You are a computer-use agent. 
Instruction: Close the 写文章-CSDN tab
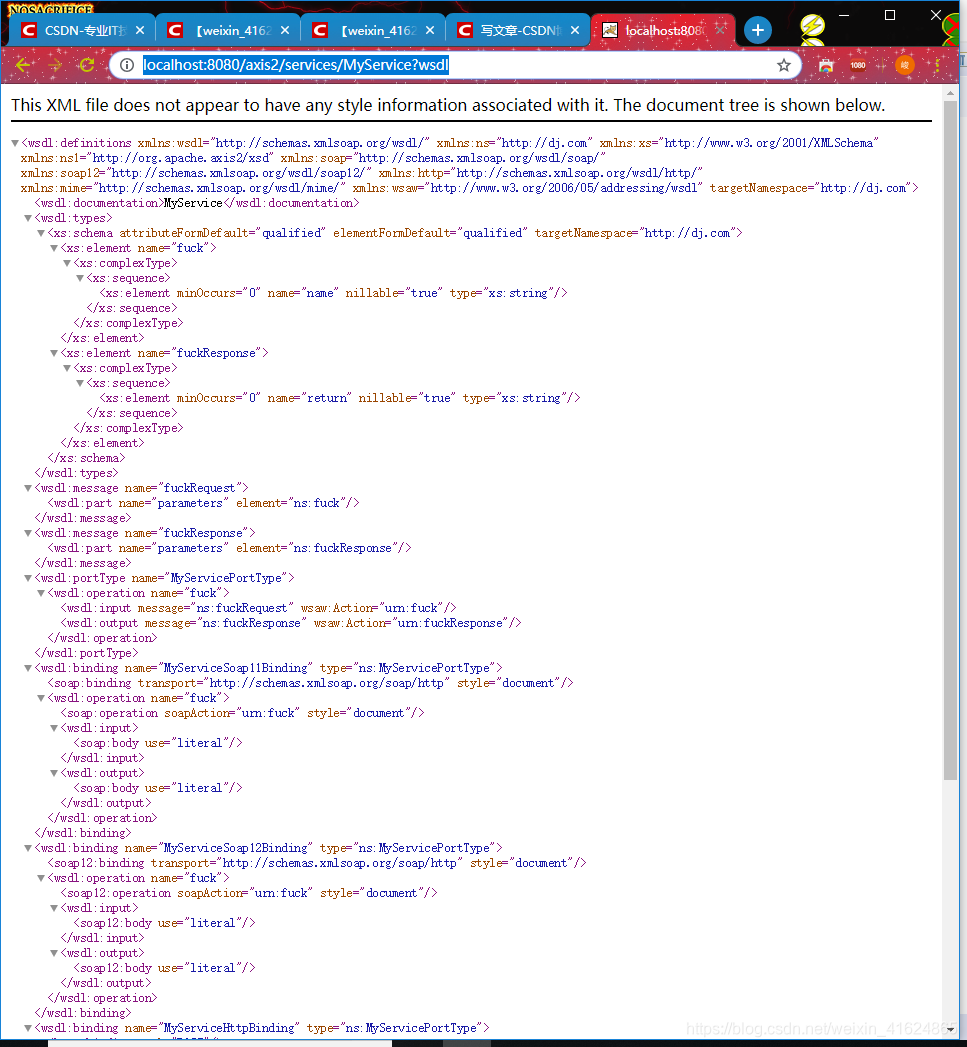575,30
